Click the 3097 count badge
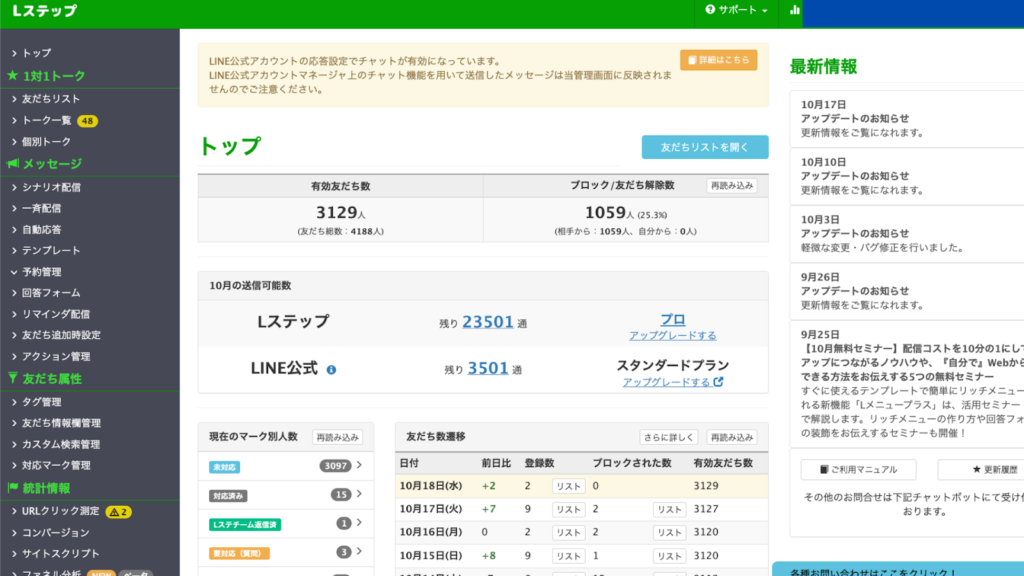The image size is (1024, 576). point(335,466)
